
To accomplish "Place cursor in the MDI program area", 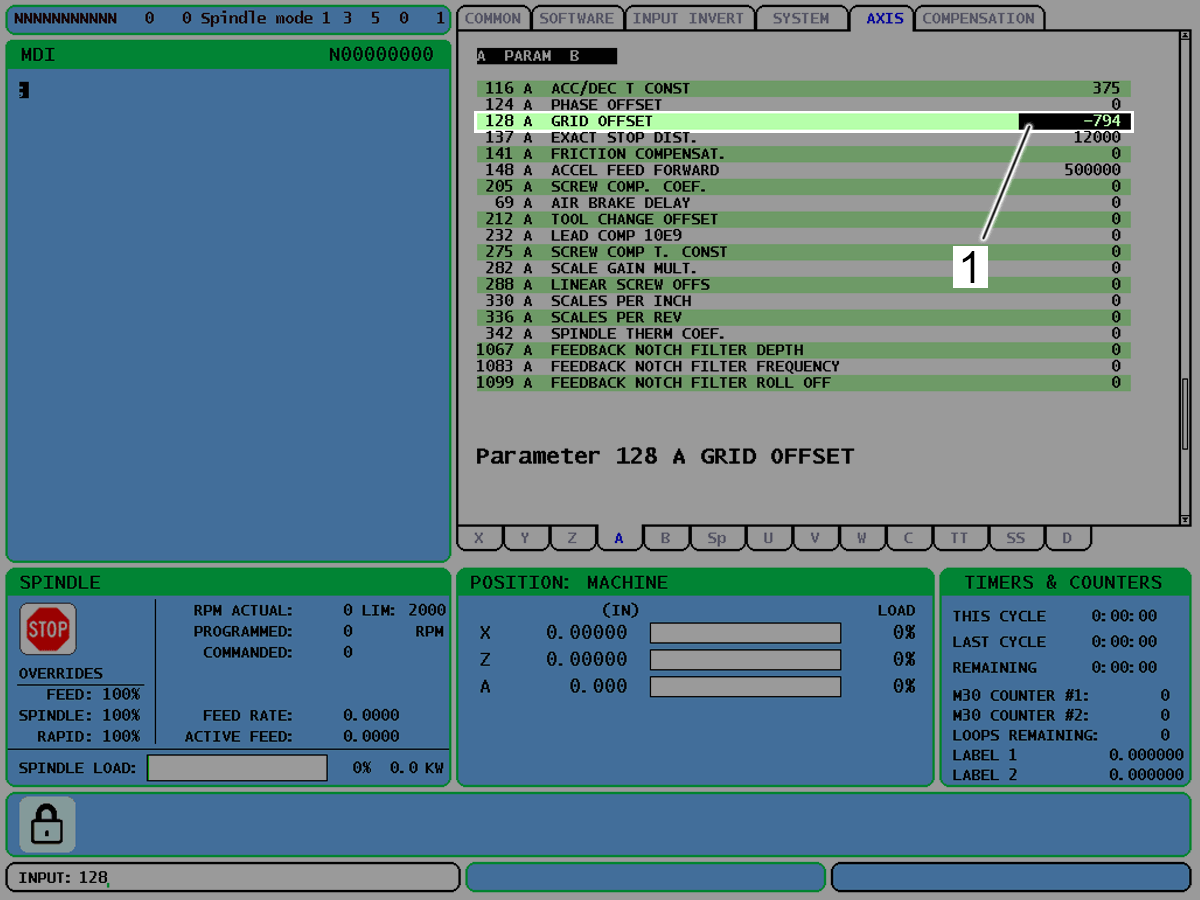I will pos(228,315).
